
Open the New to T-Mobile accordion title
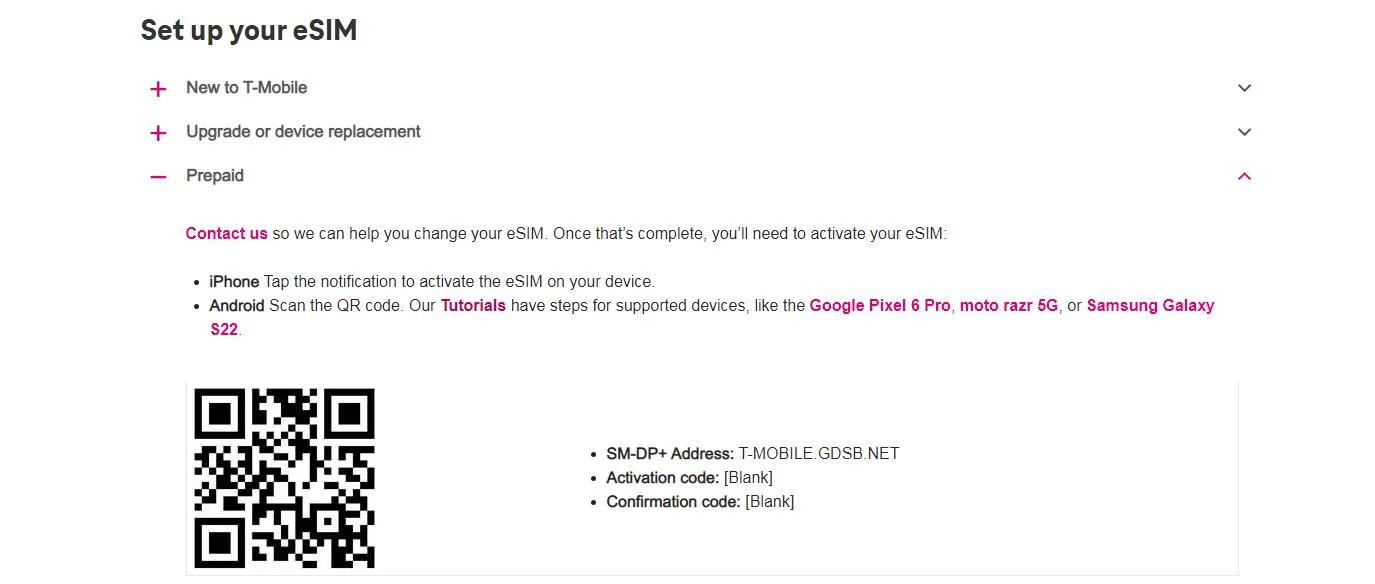click(x=246, y=88)
